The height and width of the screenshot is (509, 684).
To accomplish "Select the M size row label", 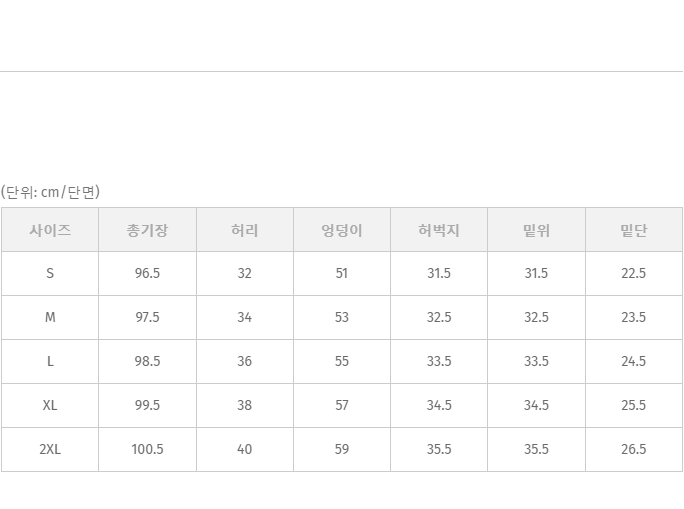I will click(50, 317).
